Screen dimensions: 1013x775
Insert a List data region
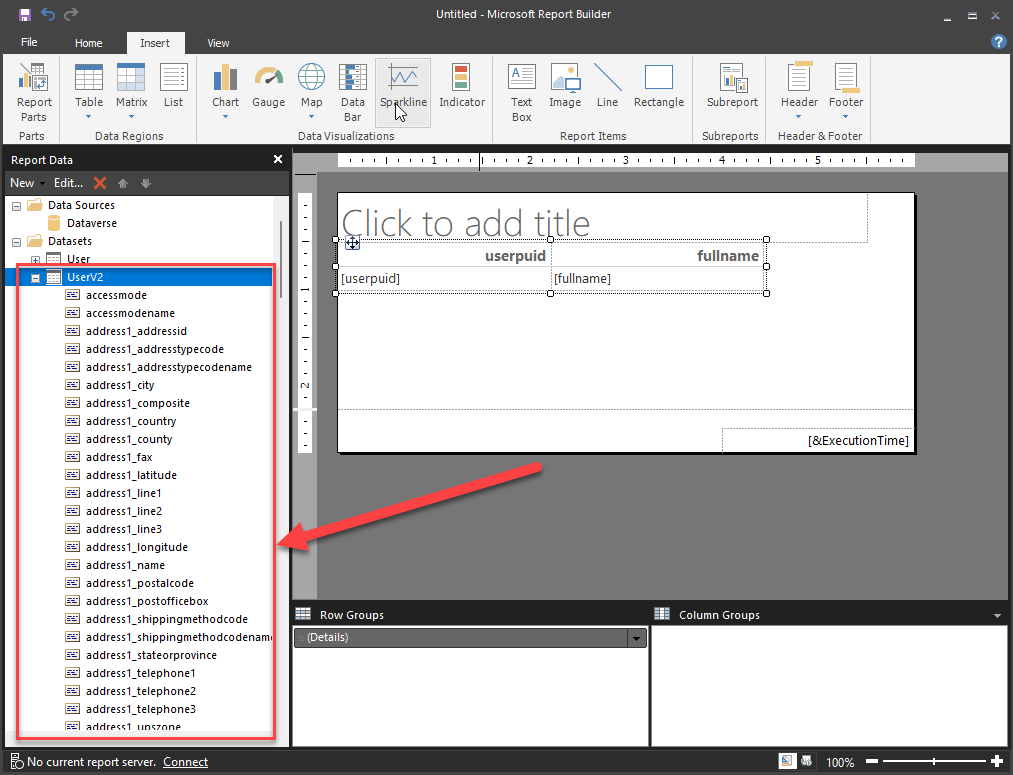click(173, 85)
